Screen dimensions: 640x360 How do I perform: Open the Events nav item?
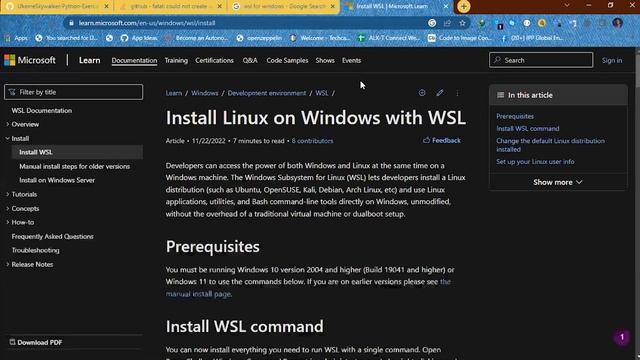351,60
